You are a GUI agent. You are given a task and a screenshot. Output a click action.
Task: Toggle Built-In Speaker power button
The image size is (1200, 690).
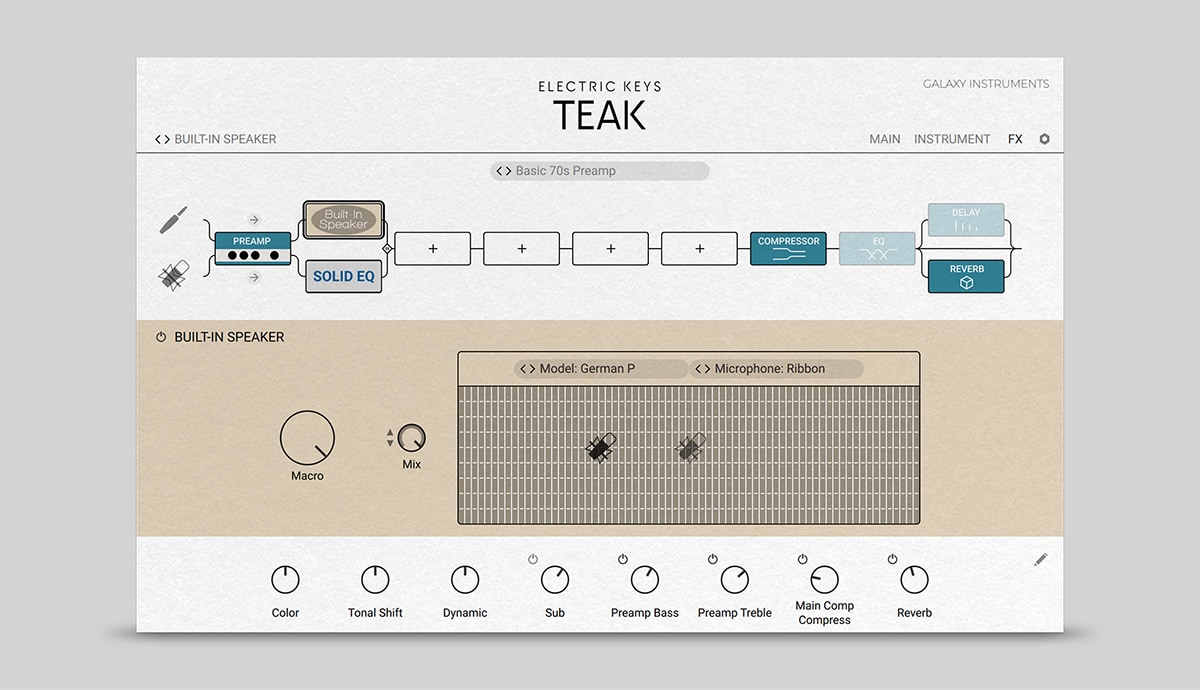click(161, 338)
